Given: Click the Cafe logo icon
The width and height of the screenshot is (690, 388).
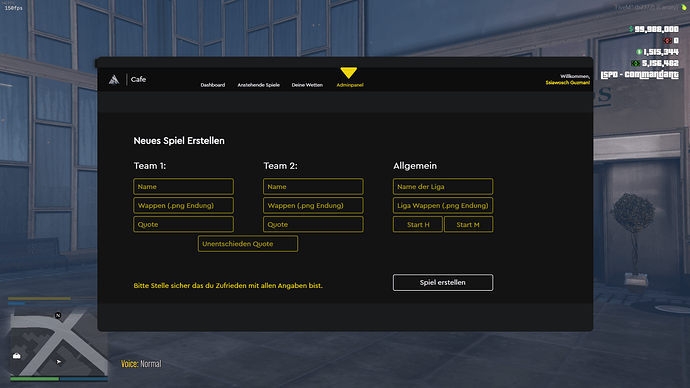Looking at the screenshot, I should tap(114, 79).
